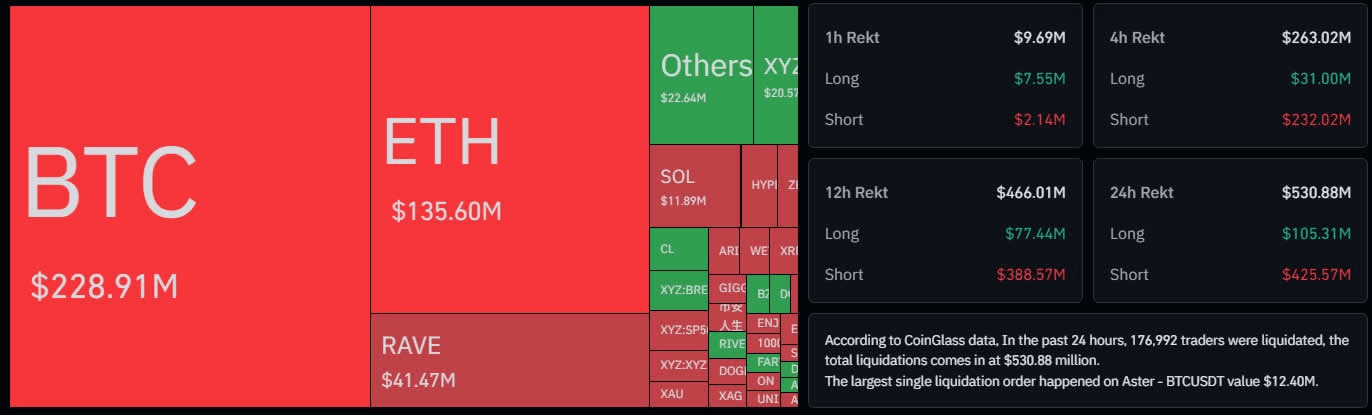Select the XAG tile
This screenshot has height=415, width=1372.
point(730,397)
